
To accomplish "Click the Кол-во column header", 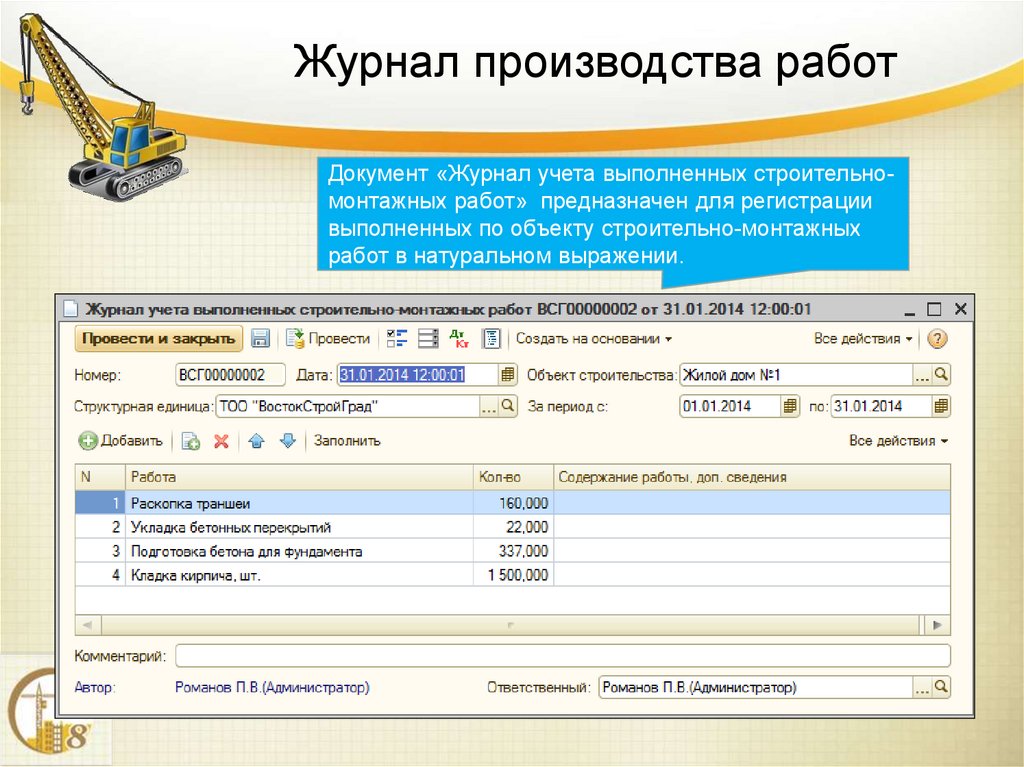I will pos(513,477).
